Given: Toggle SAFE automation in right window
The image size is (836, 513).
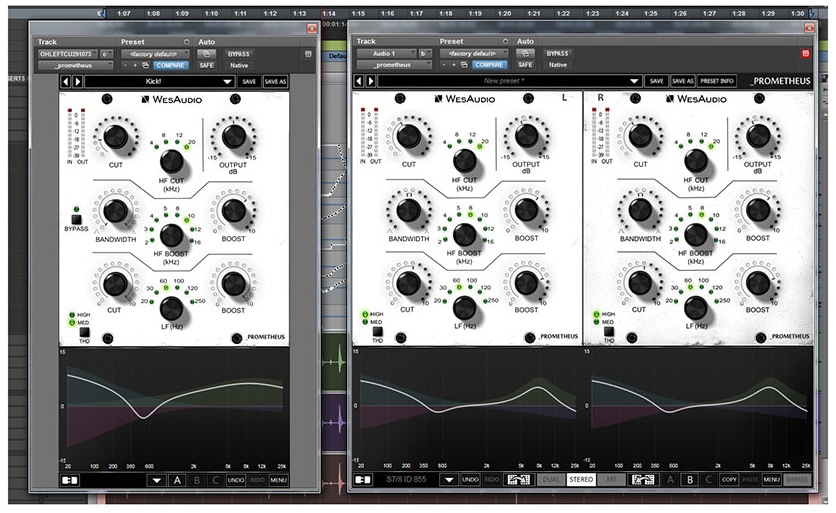Looking at the screenshot, I should [x=525, y=65].
